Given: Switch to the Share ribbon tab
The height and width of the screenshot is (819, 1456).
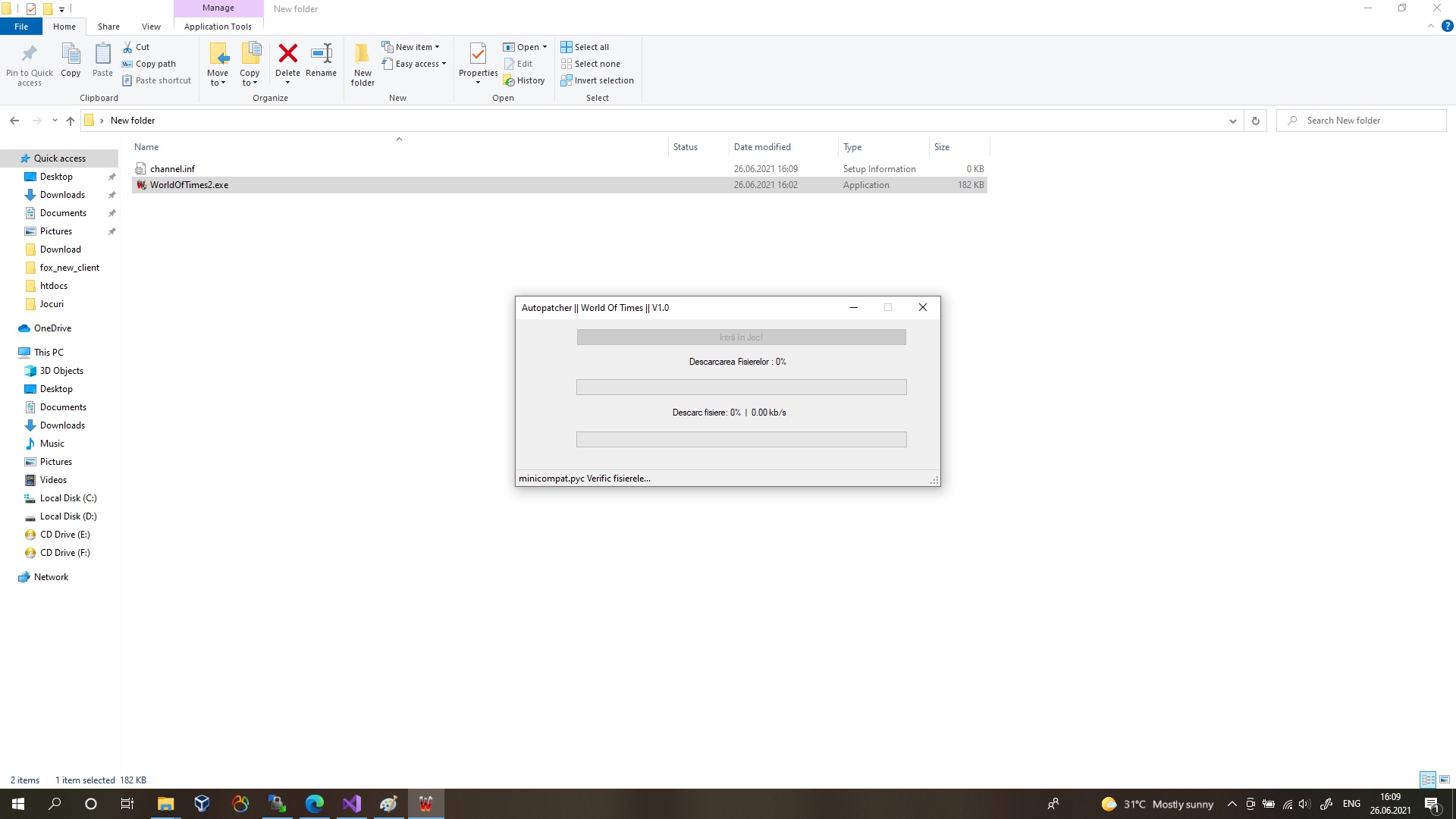Looking at the screenshot, I should pos(108,27).
